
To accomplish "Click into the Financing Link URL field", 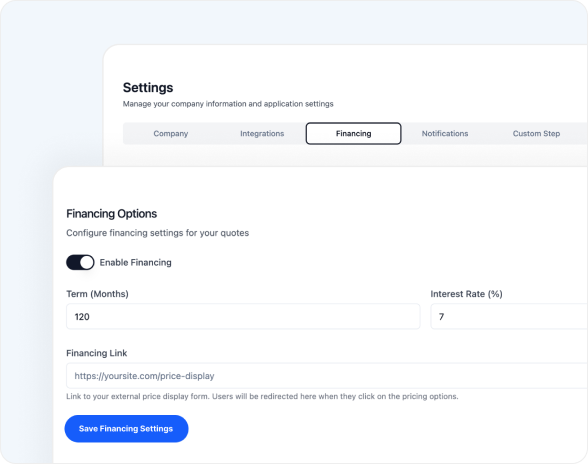I will [x=327, y=375].
